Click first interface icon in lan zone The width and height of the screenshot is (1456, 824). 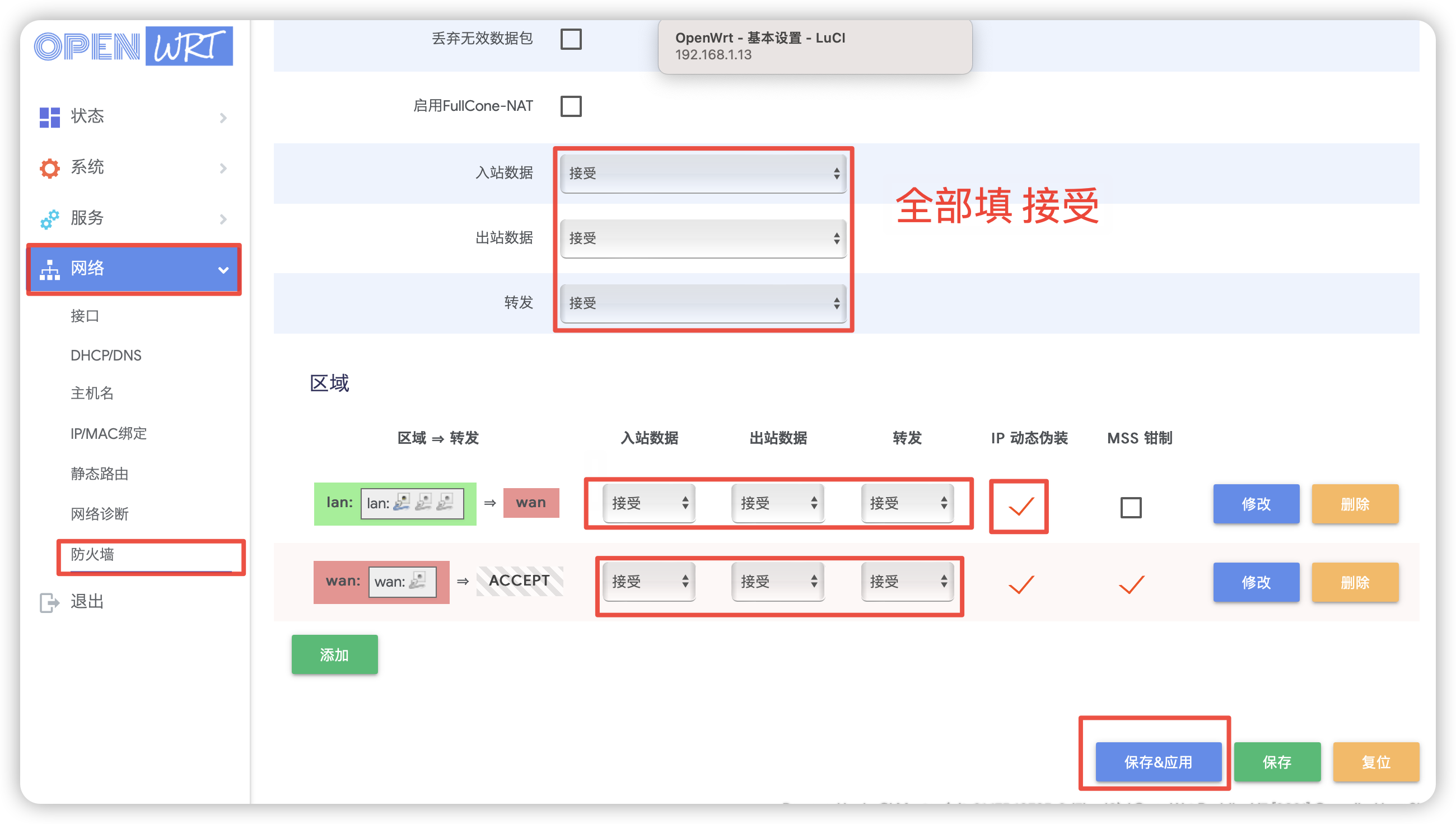pos(402,502)
